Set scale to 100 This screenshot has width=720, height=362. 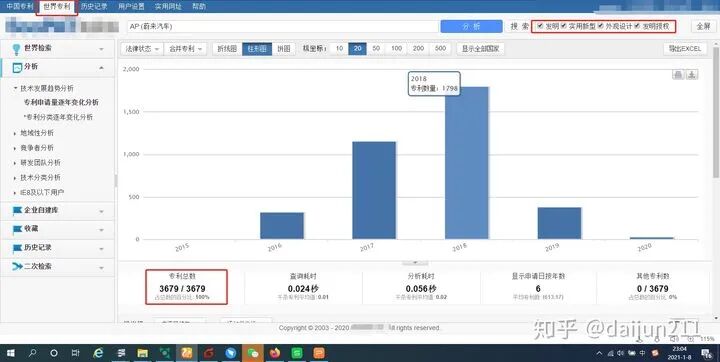397,49
